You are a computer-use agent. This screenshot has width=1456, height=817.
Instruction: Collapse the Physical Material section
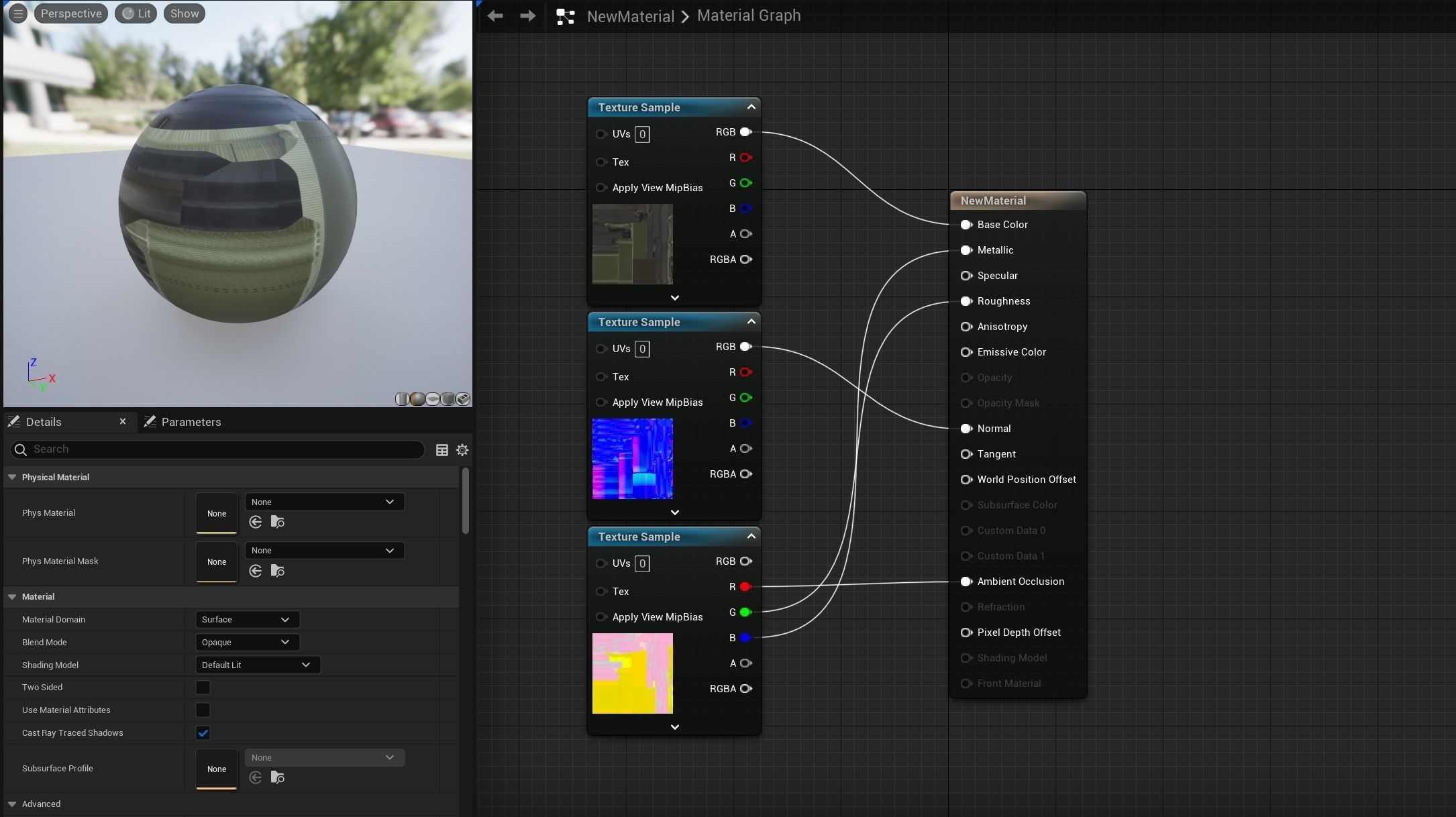12,477
